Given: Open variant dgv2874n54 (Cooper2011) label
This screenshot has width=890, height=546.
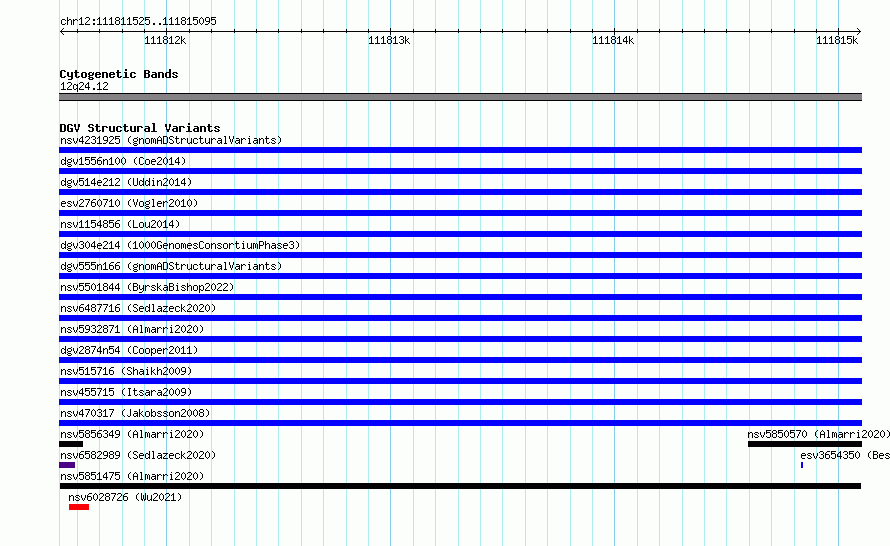Looking at the screenshot, I should (x=129, y=350).
